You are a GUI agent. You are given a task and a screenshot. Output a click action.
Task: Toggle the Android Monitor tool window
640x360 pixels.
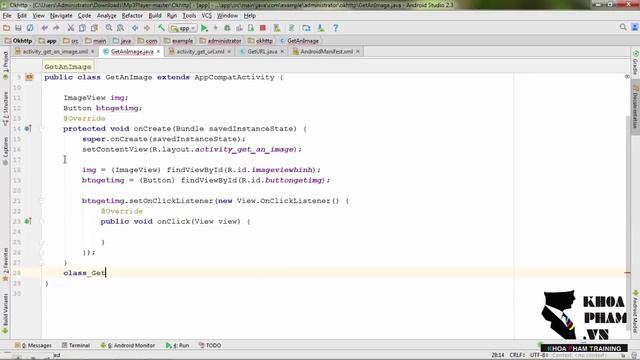(128, 345)
